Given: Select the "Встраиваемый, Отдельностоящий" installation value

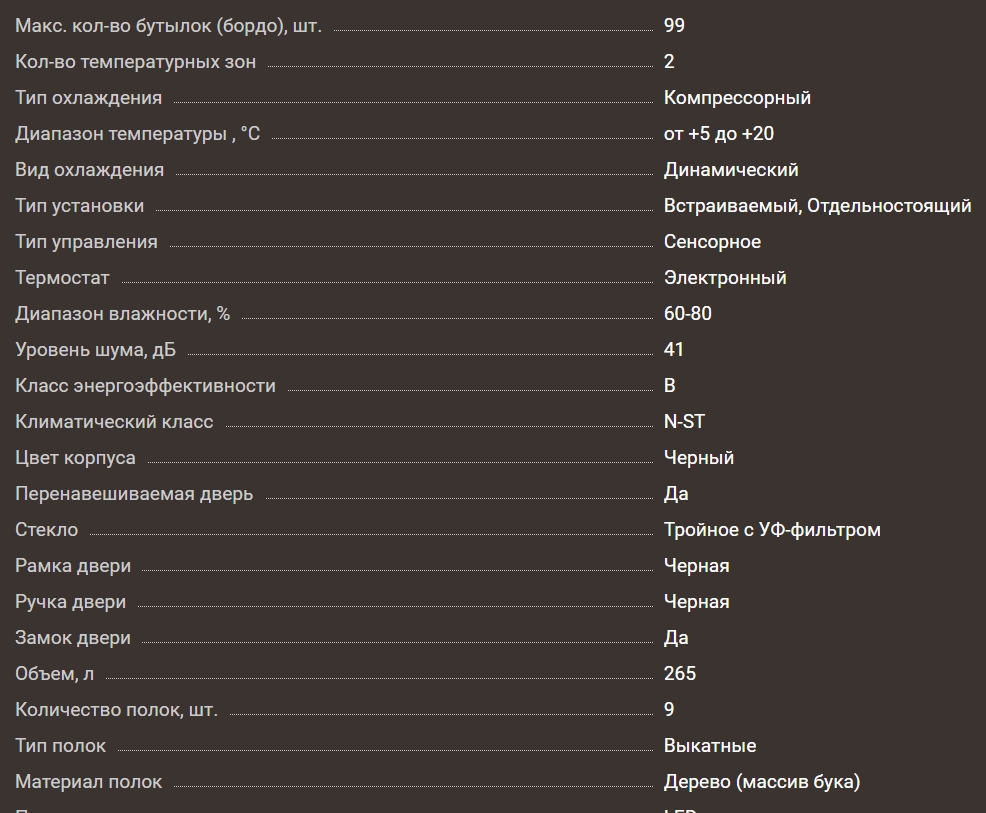Looking at the screenshot, I should point(817,206).
